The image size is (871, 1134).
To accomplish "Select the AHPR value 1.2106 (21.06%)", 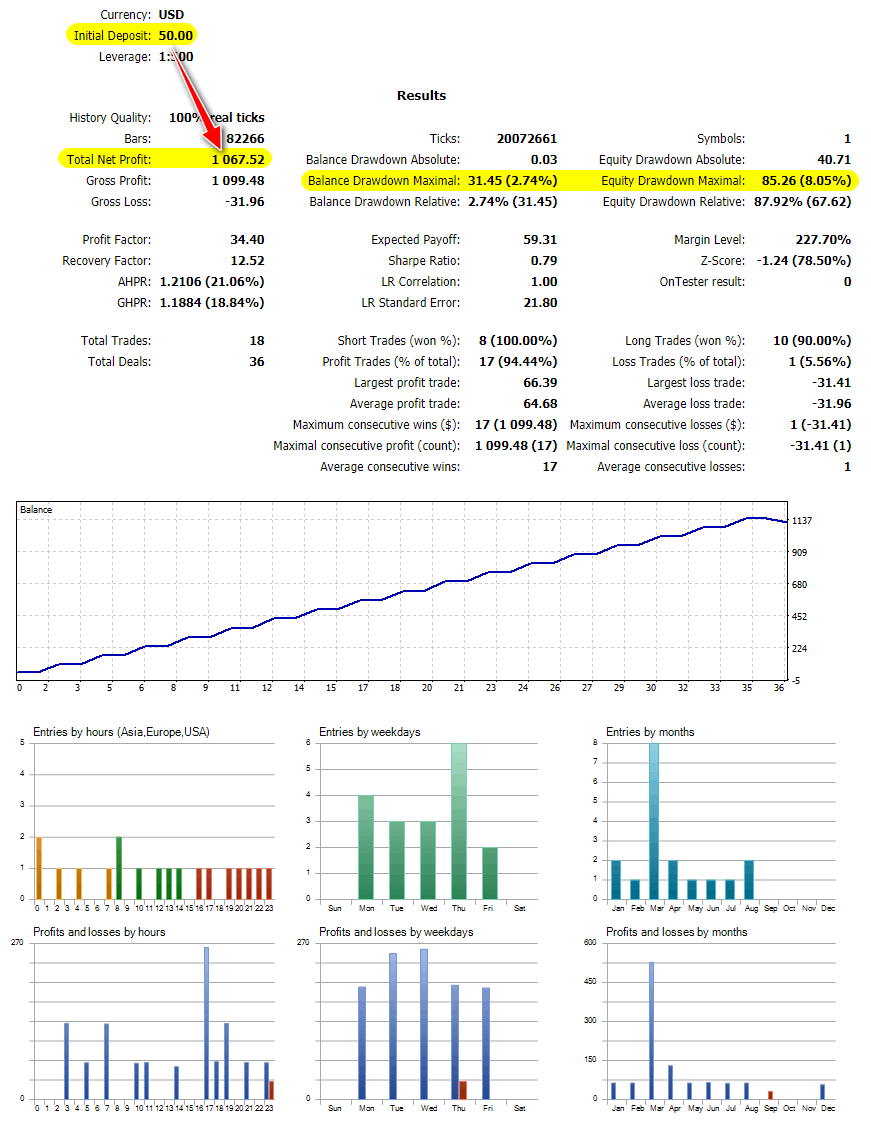I will point(212,281).
